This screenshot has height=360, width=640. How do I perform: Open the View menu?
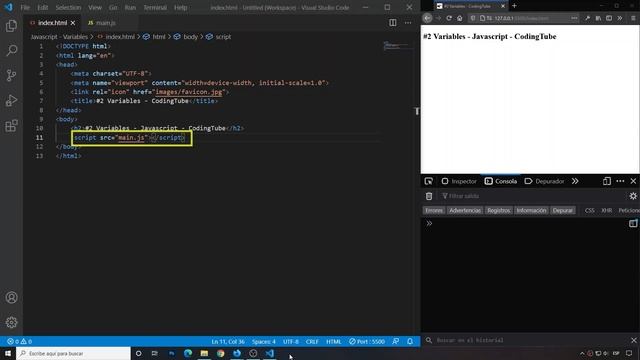click(x=95, y=7)
